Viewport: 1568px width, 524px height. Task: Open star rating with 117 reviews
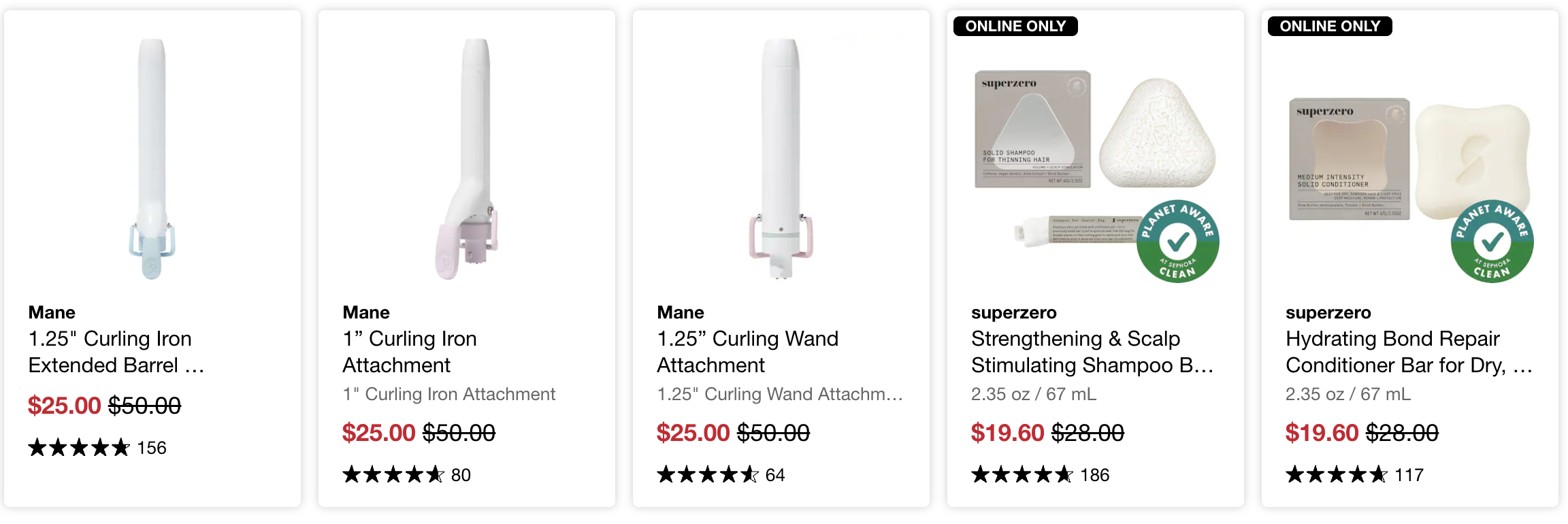pos(1355,474)
